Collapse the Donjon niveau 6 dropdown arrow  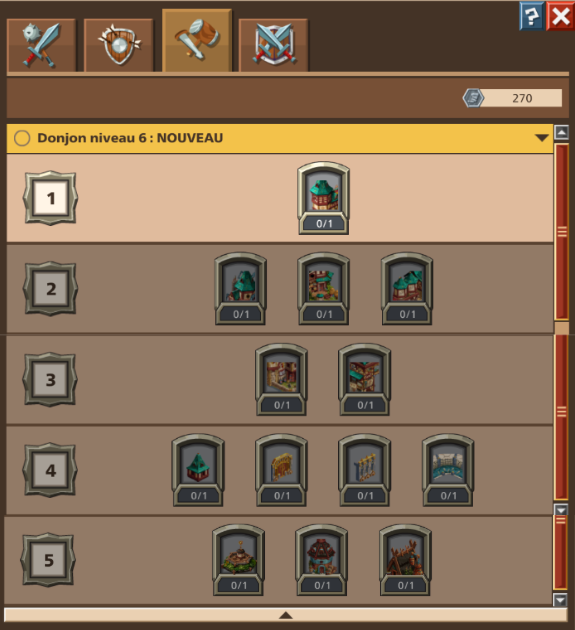pyautogui.click(x=542, y=138)
